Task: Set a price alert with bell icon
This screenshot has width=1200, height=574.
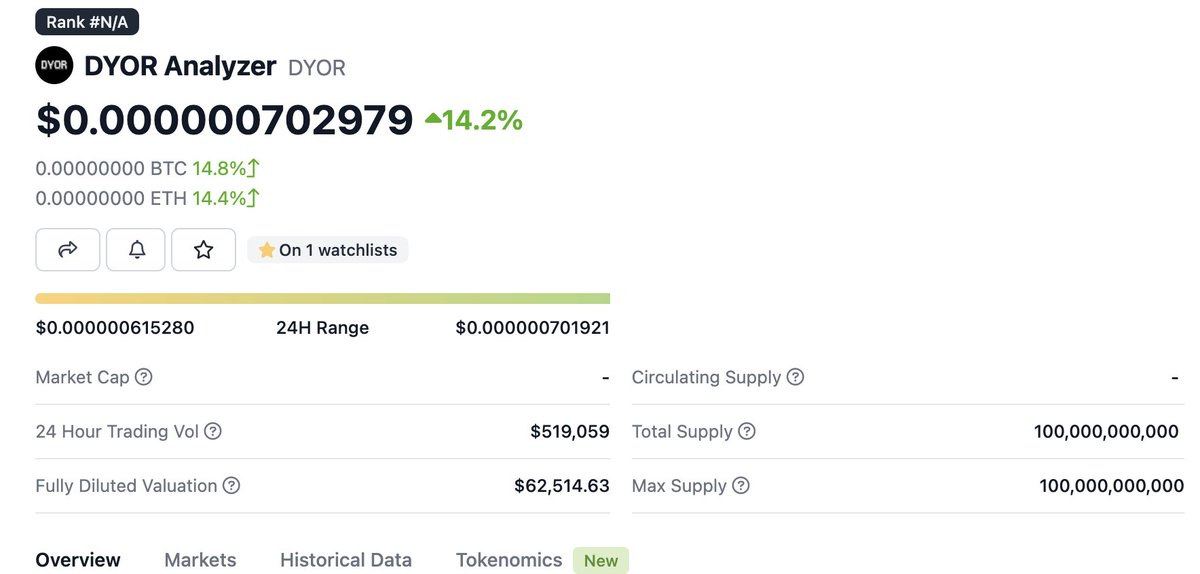Action: [136, 250]
